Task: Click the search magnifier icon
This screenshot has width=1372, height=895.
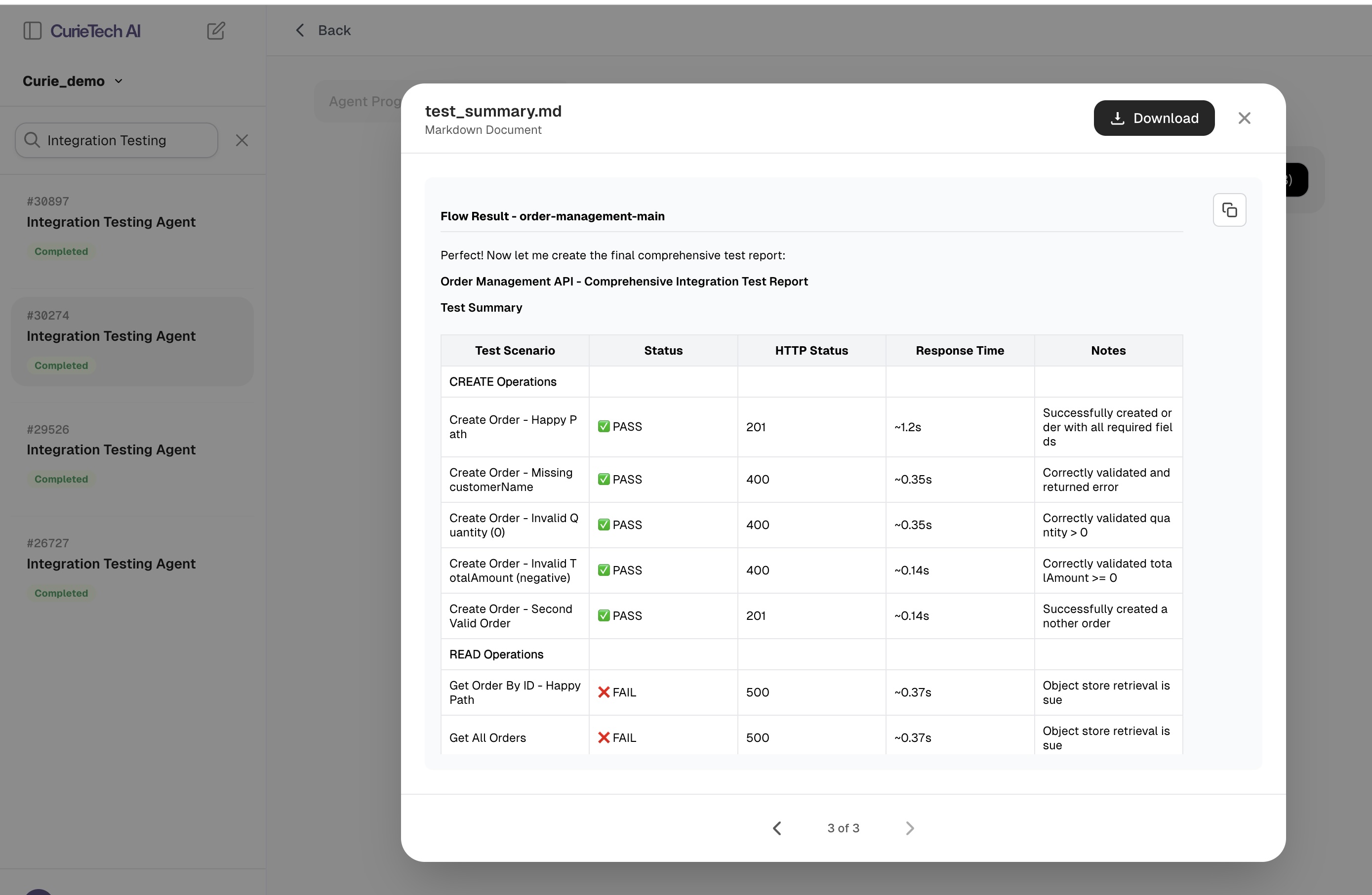Action: pos(32,140)
